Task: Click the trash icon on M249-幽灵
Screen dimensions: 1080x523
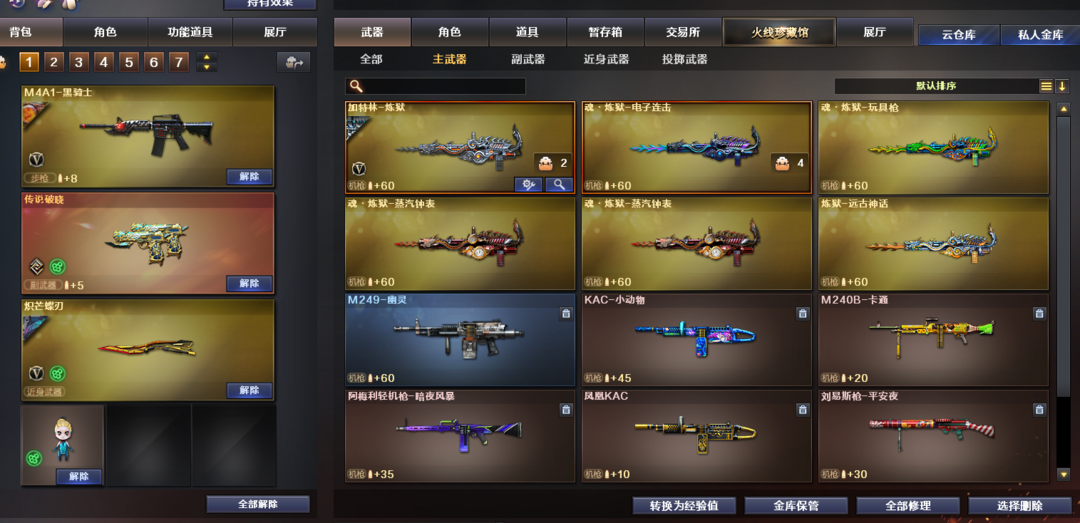Action: tap(565, 314)
